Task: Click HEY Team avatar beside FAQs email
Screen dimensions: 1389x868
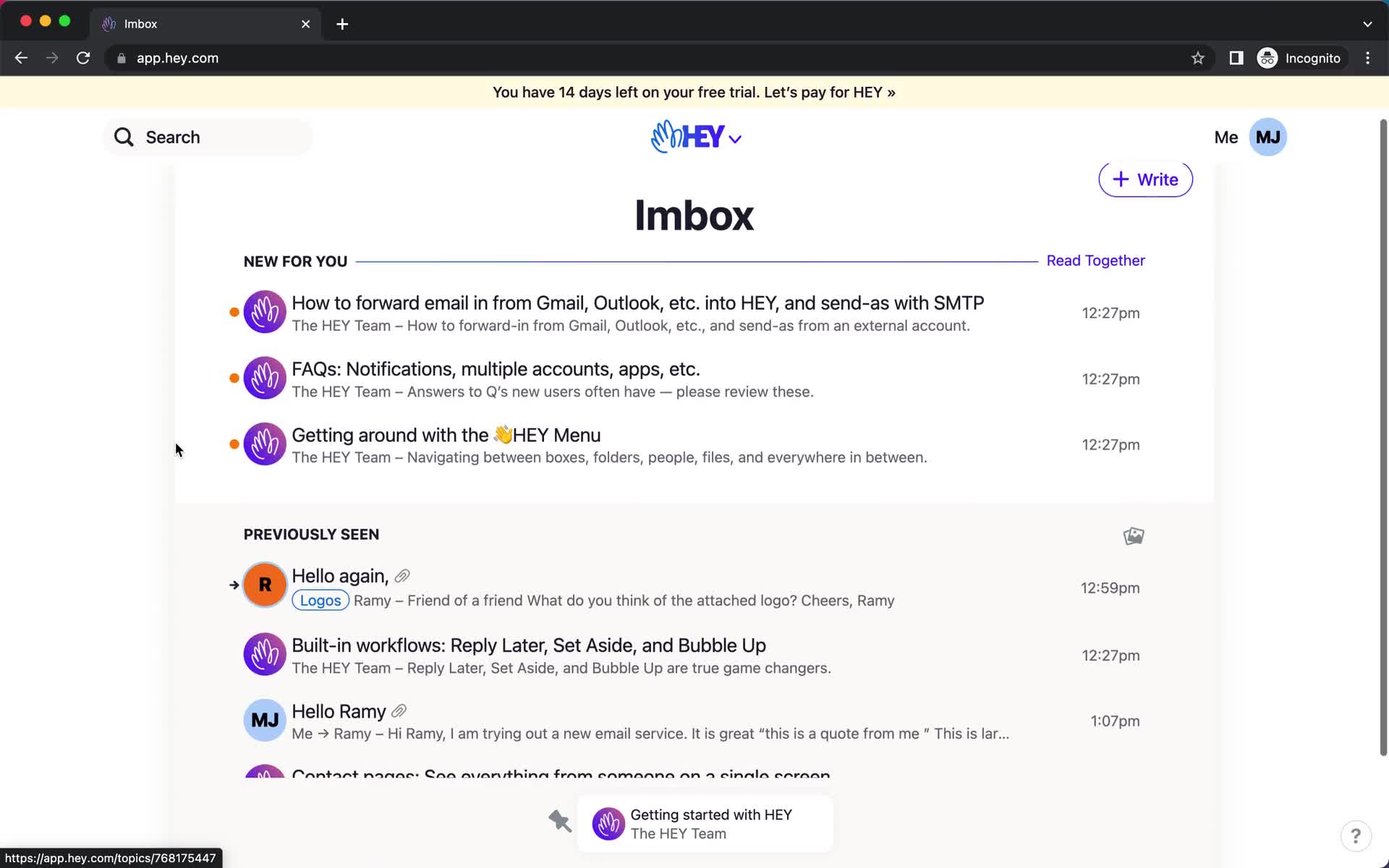Action: [265, 378]
